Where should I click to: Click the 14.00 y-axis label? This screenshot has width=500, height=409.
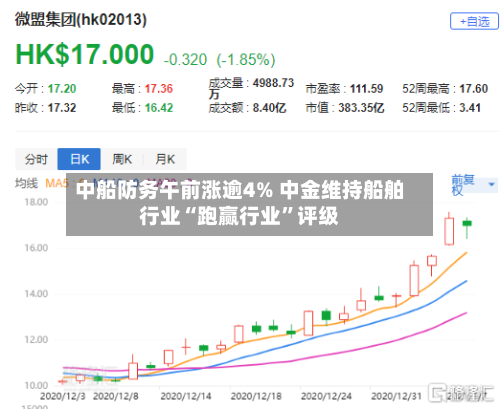pyautogui.click(x=36, y=294)
